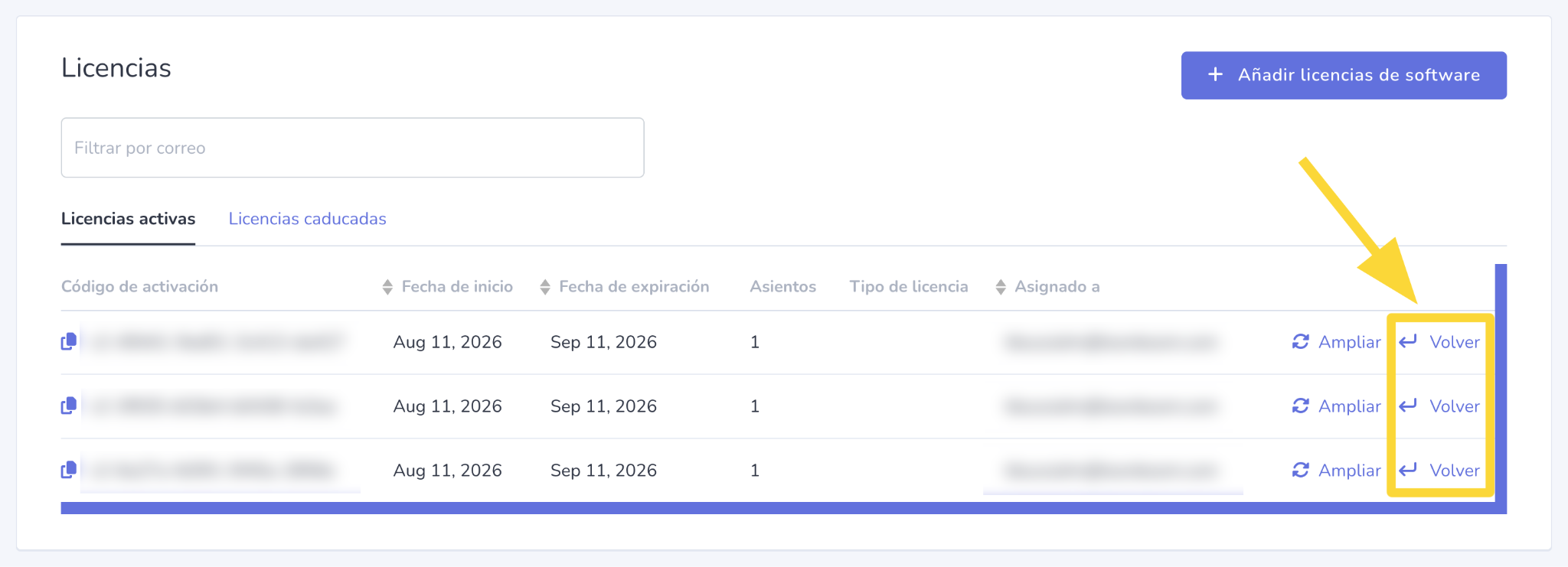Focus the Filtrar por correo field
The height and width of the screenshot is (567, 1568).
click(x=352, y=148)
